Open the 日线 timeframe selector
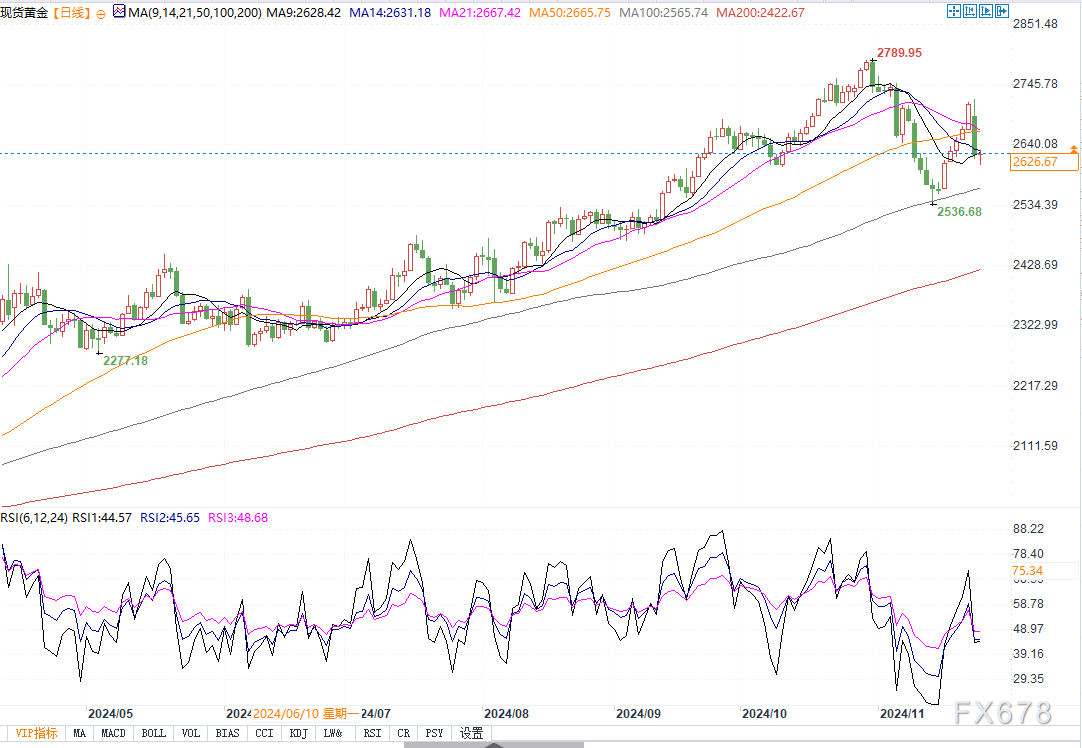This screenshot has width=1082, height=748. point(70,13)
